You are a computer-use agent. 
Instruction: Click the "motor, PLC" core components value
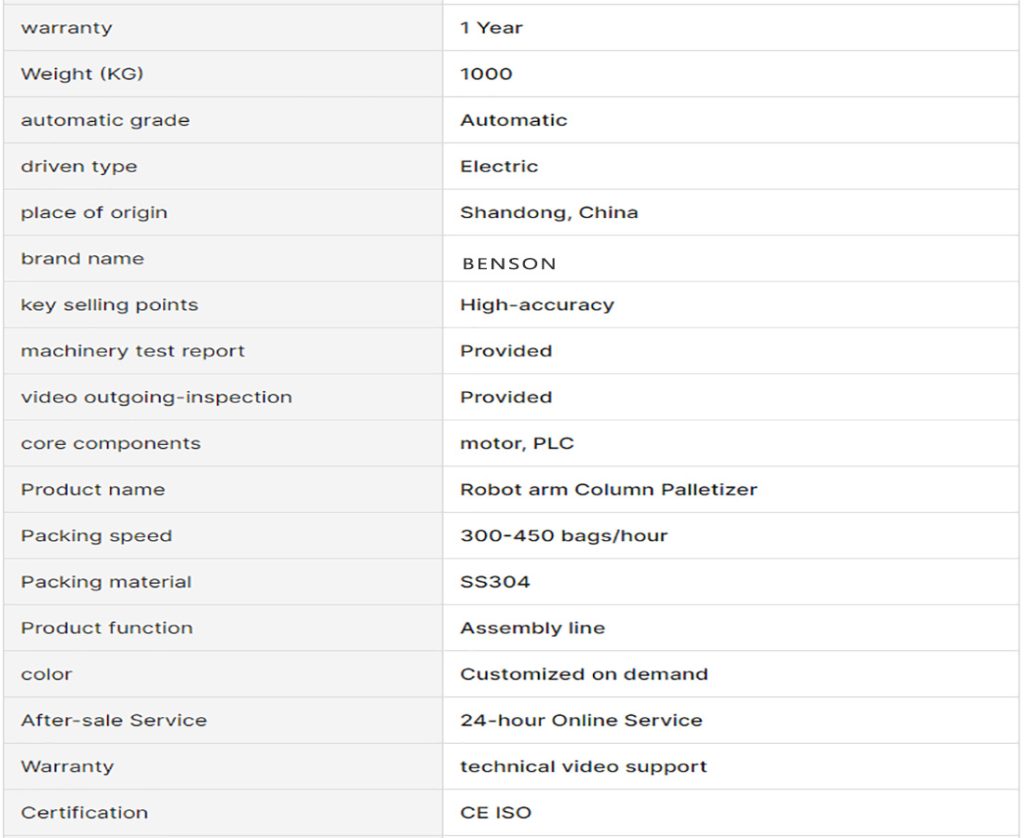[x=517, y=443]
